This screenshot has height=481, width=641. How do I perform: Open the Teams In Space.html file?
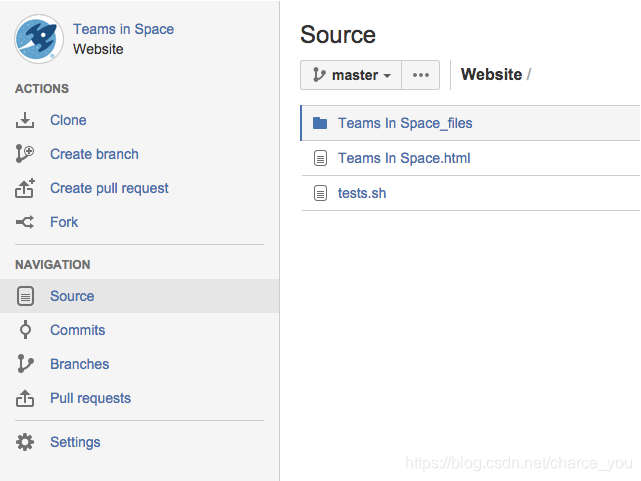(x=404, y=158)
